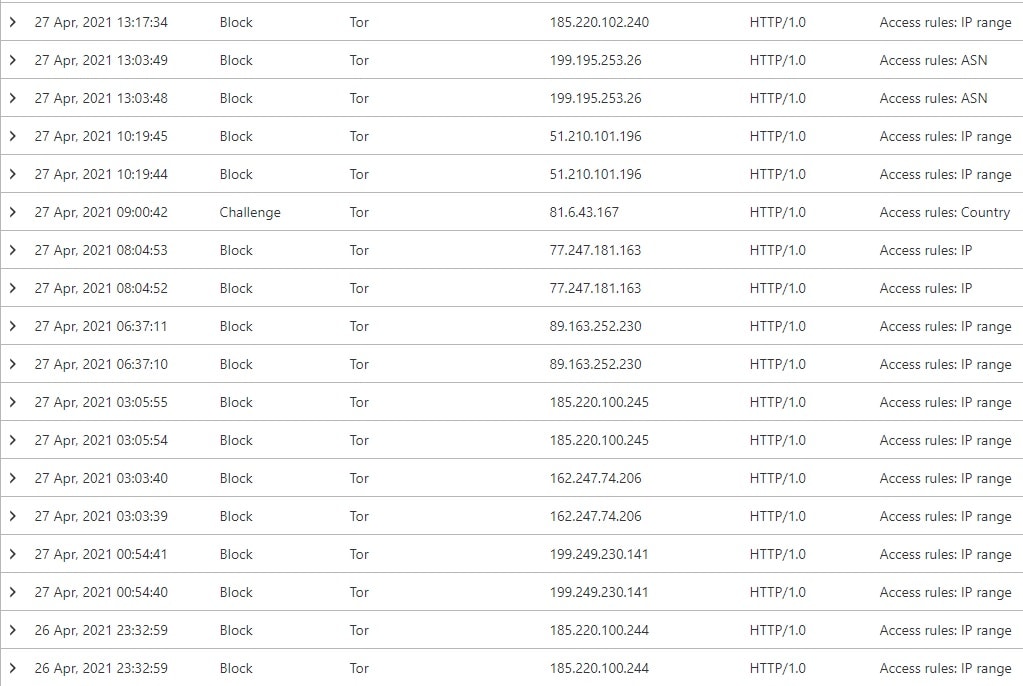Viewport: 1023px width, 686px height.
Task: Click Access rules: IP at 08:04:52
Action: (x=926, y=288)
